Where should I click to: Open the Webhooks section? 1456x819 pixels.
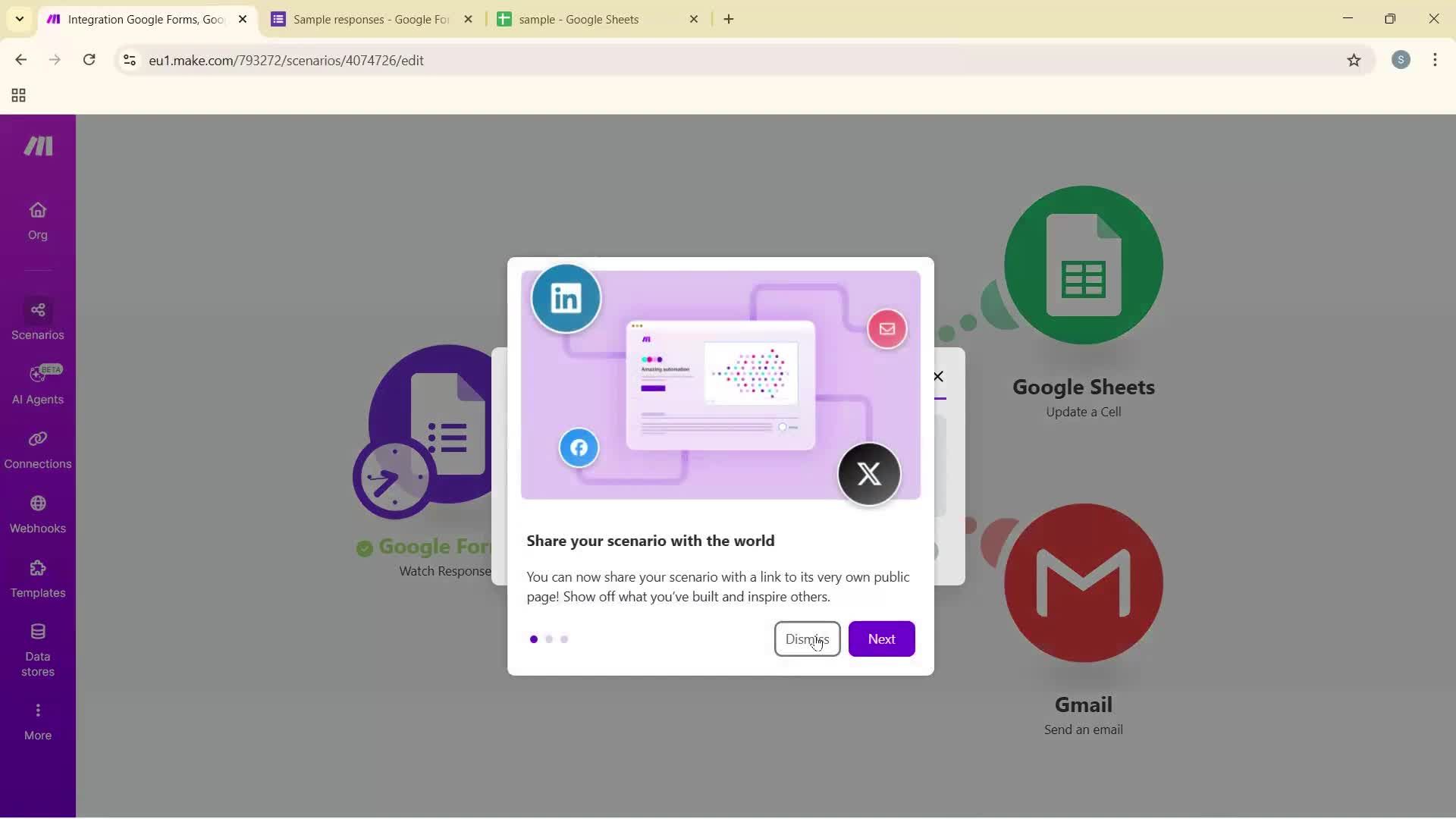(37, 514)
